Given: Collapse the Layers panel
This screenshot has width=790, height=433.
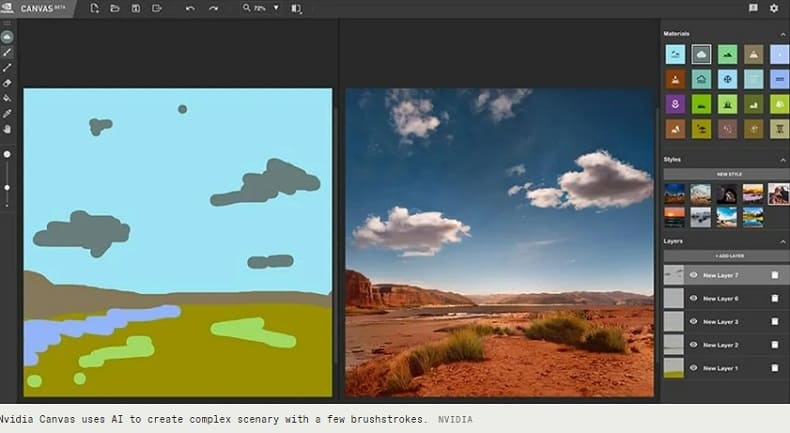Looking at the screenshot, I should coord(783,242).
